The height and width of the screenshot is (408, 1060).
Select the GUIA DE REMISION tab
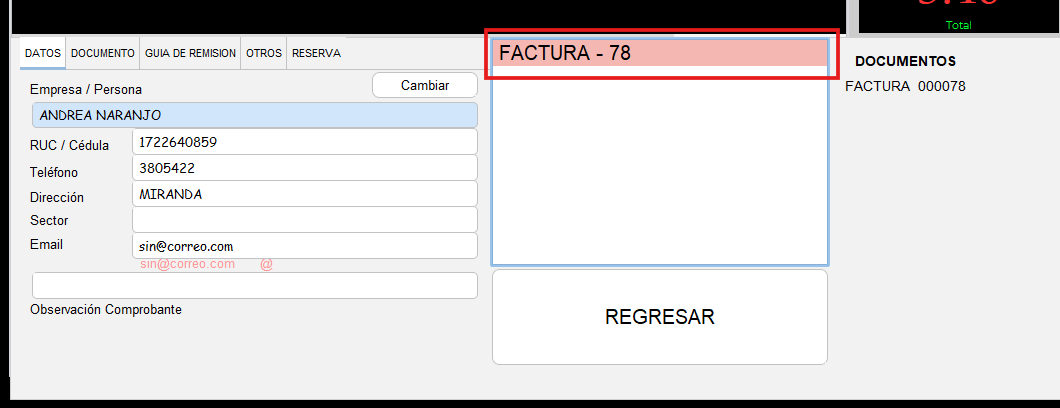(x=190, y=53)
